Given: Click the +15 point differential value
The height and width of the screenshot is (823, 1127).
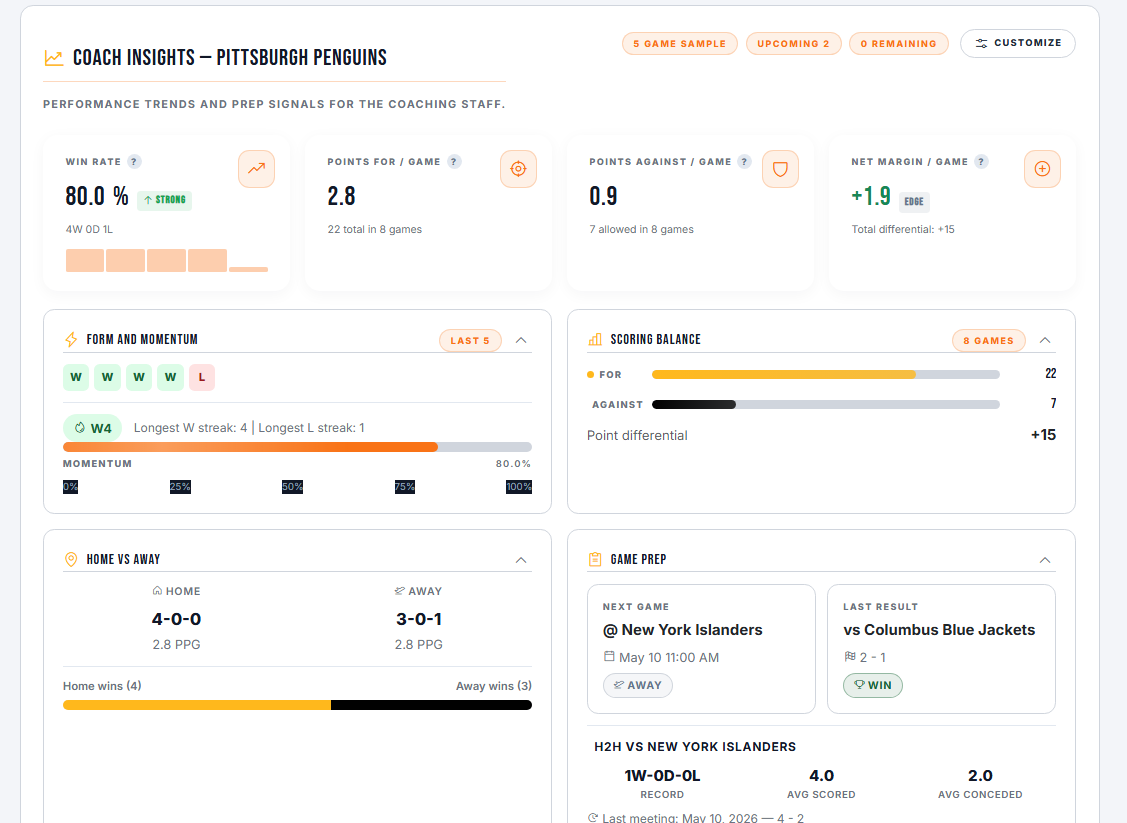Looking at the screenshot, I should click(1043, 435).
